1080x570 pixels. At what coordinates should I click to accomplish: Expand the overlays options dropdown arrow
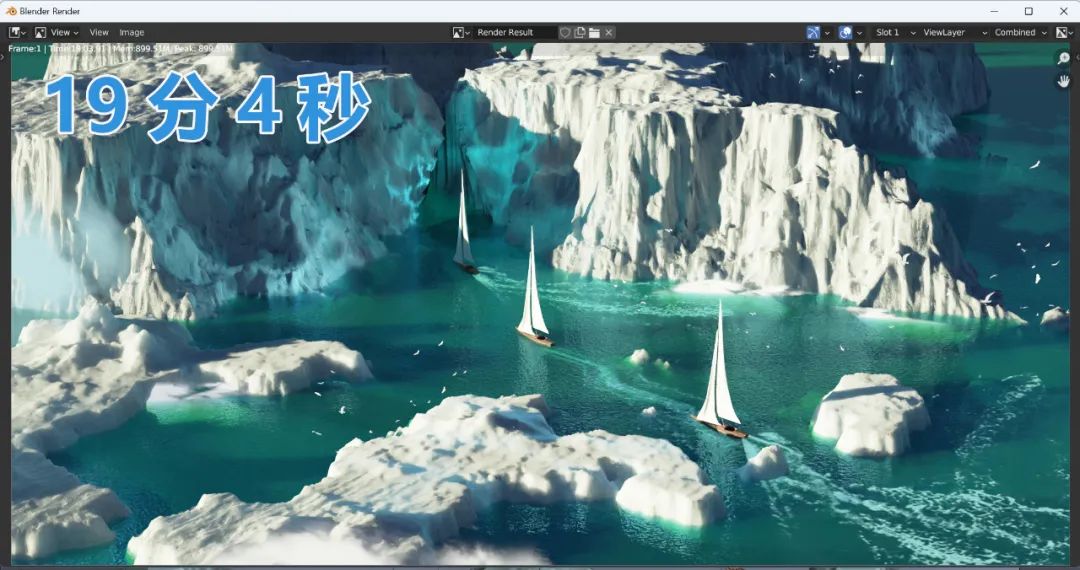coord(859,32)
